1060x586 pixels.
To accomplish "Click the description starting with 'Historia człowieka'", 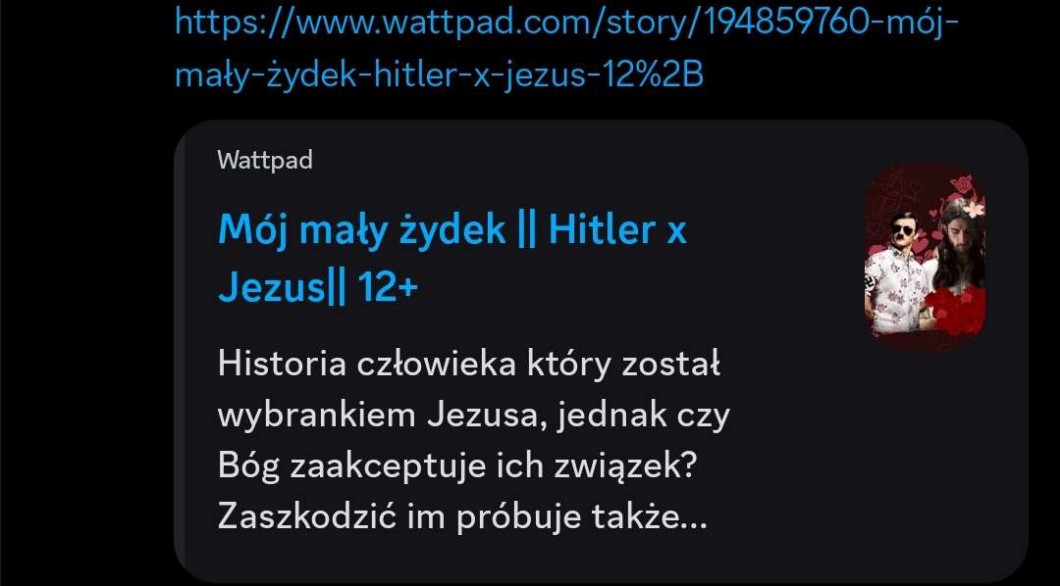I will click(473, 440).
